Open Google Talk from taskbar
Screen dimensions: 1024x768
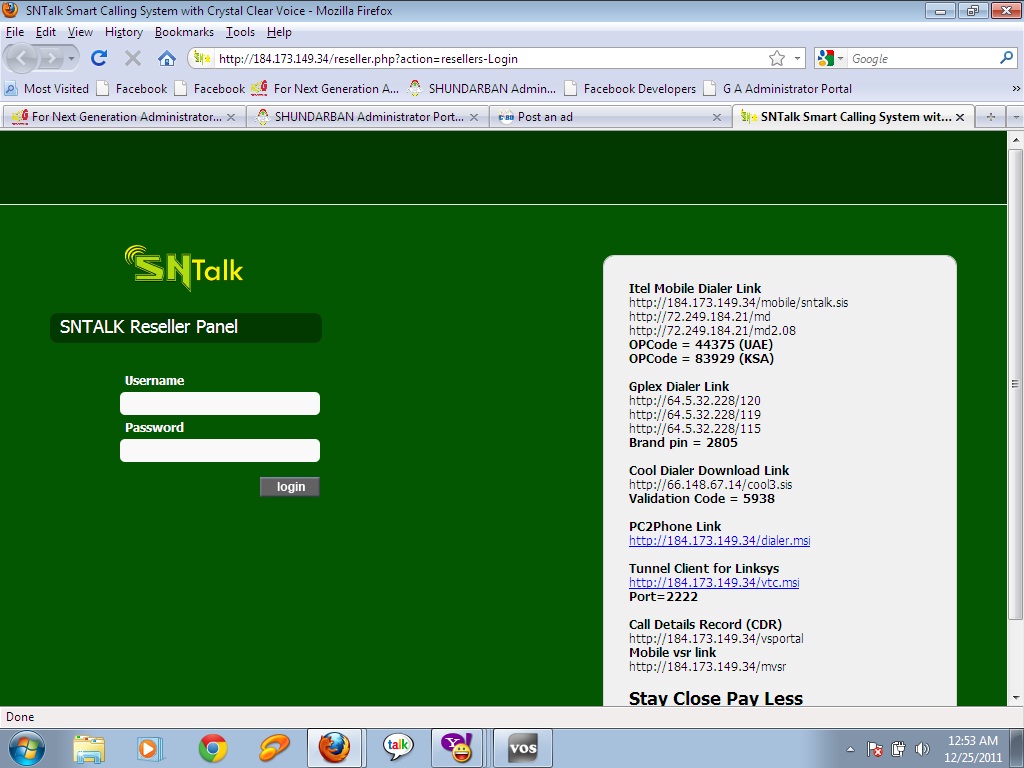click(x=398, y=748)
